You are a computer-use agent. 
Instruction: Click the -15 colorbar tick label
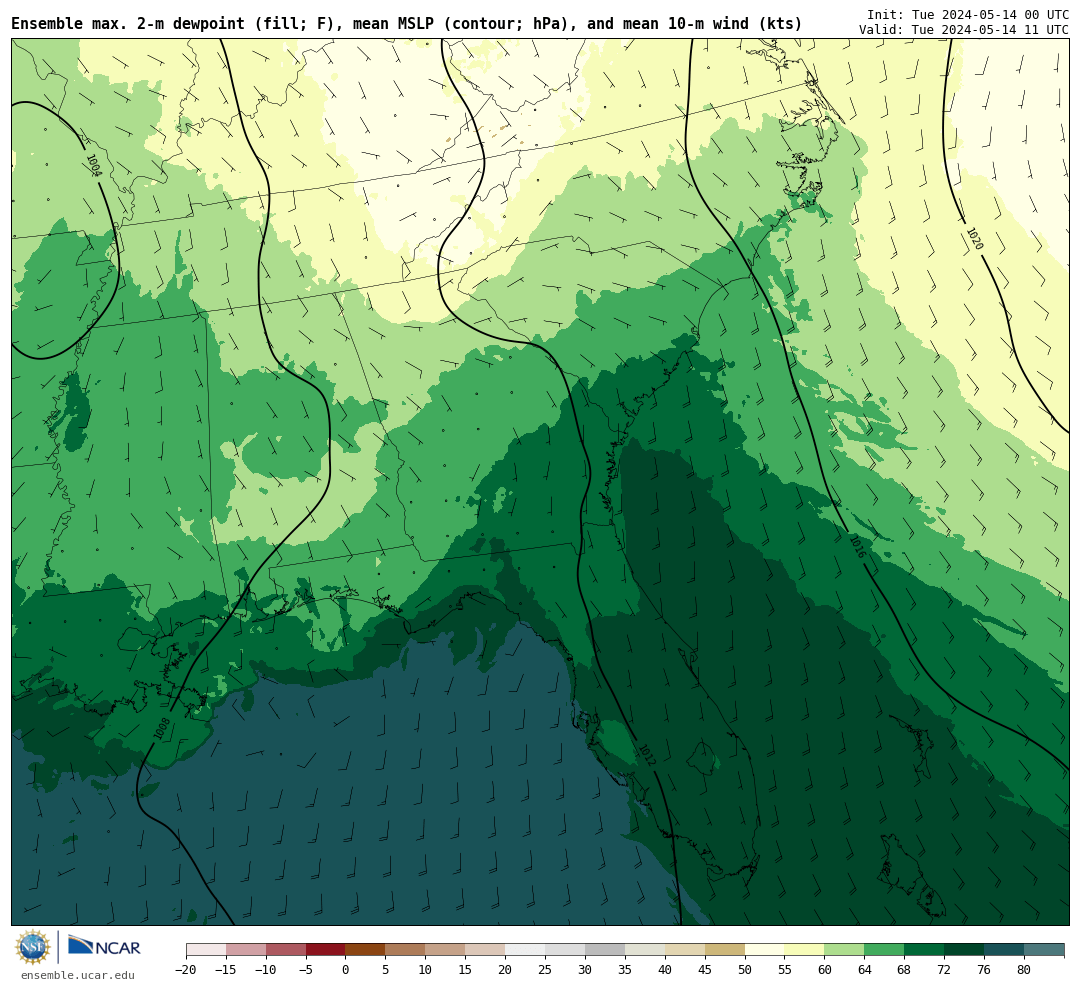226,970
